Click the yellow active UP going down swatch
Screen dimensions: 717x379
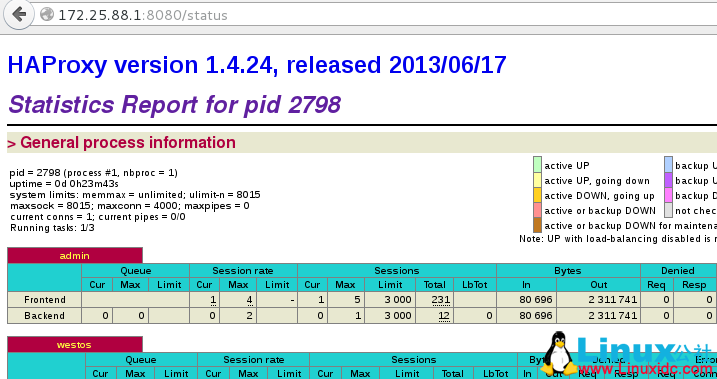(x=537, y=181)
